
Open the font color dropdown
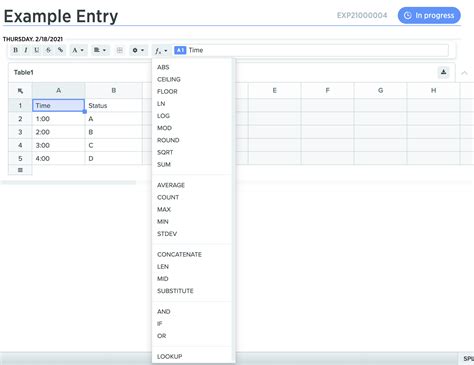(78, 50)
